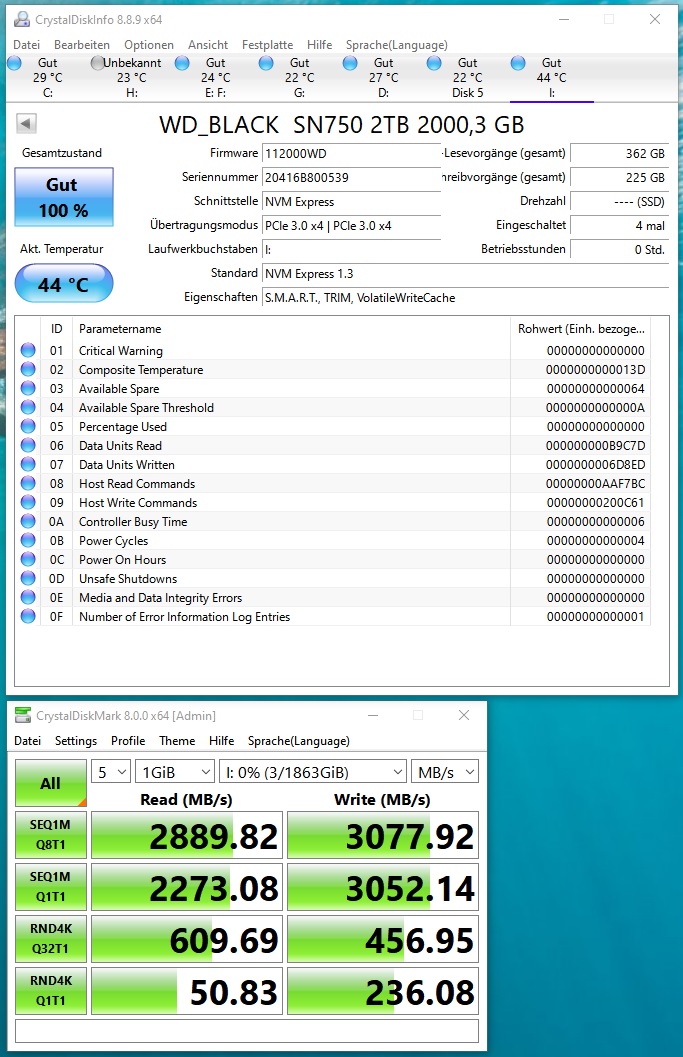
Task: Select drive G: at 22 °C
Action: (x=299, y=78)
